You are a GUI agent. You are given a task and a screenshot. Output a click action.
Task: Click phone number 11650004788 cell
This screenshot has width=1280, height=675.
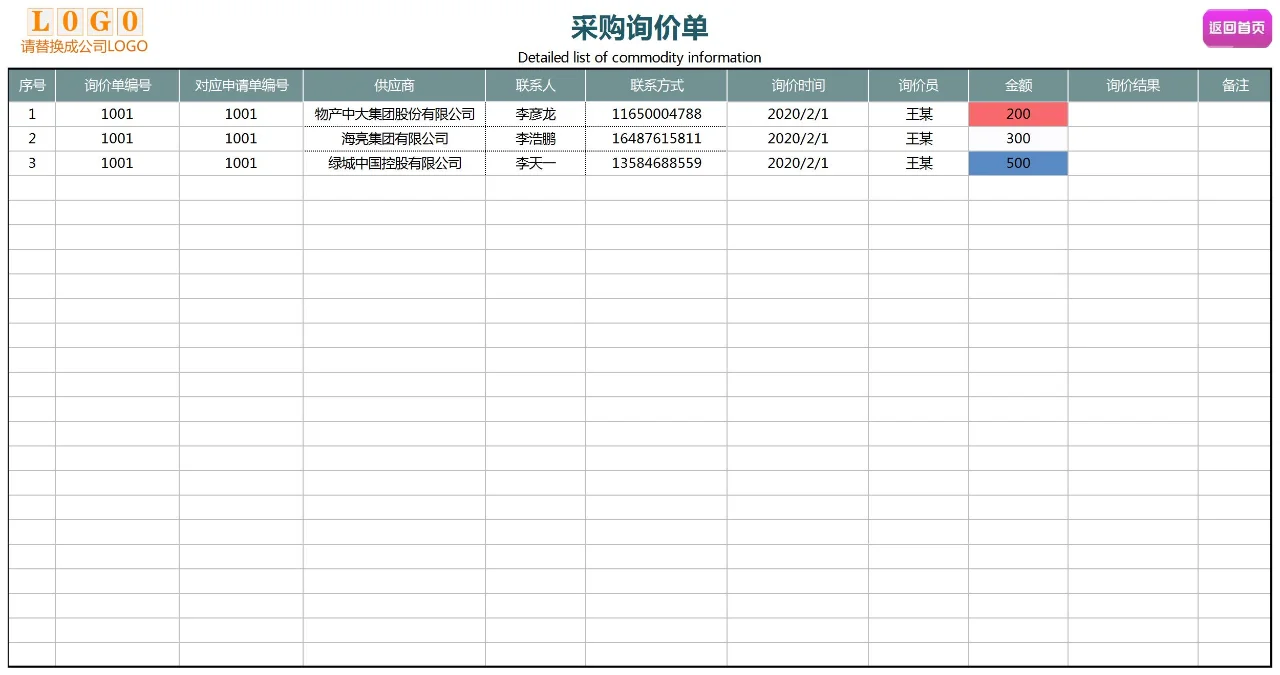[x=656, y=113]
